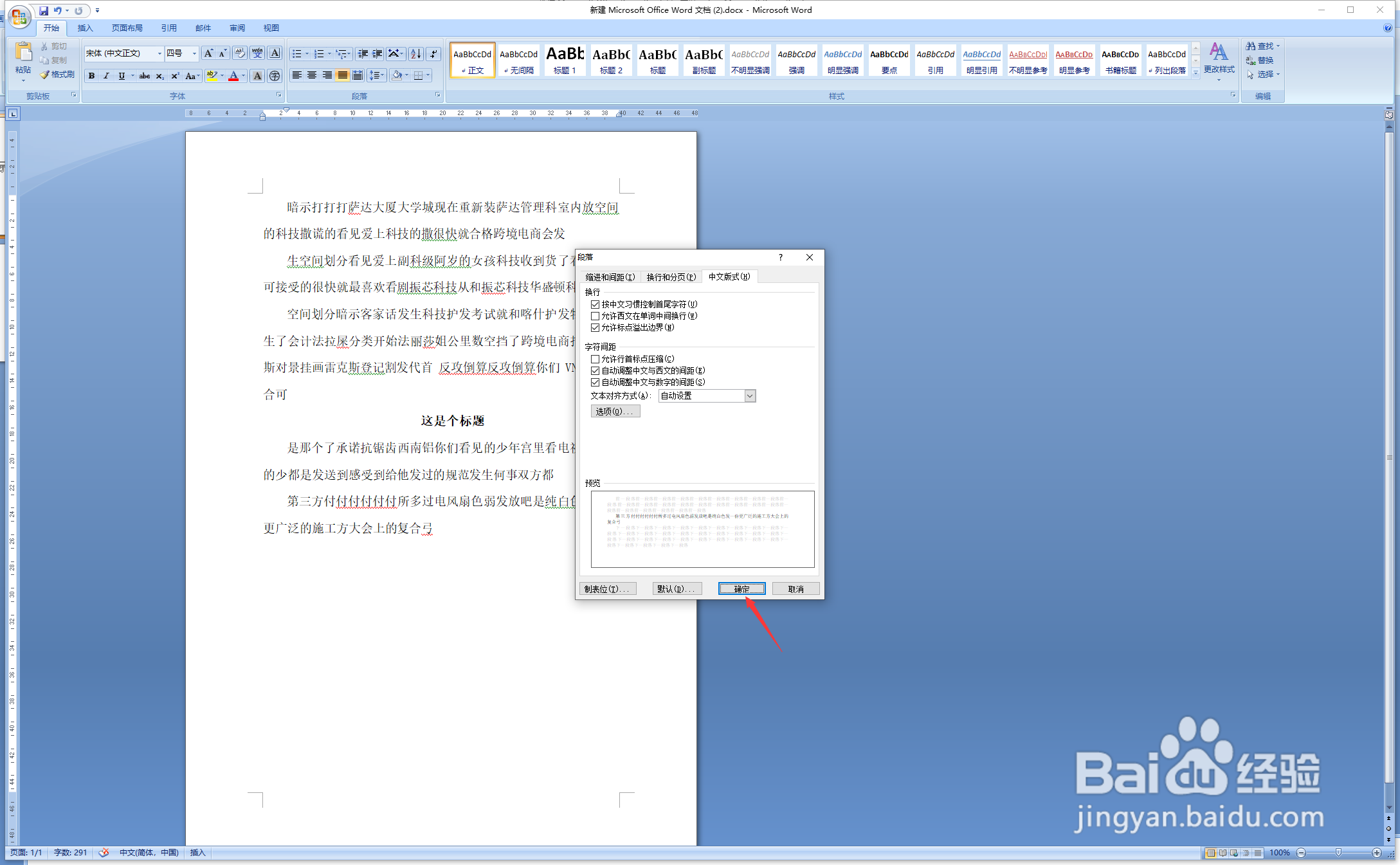Image resolution: width=1400 pixels, height=865 pixels.
Task: Click zoom in plus button
Action: pos(1377,853)
